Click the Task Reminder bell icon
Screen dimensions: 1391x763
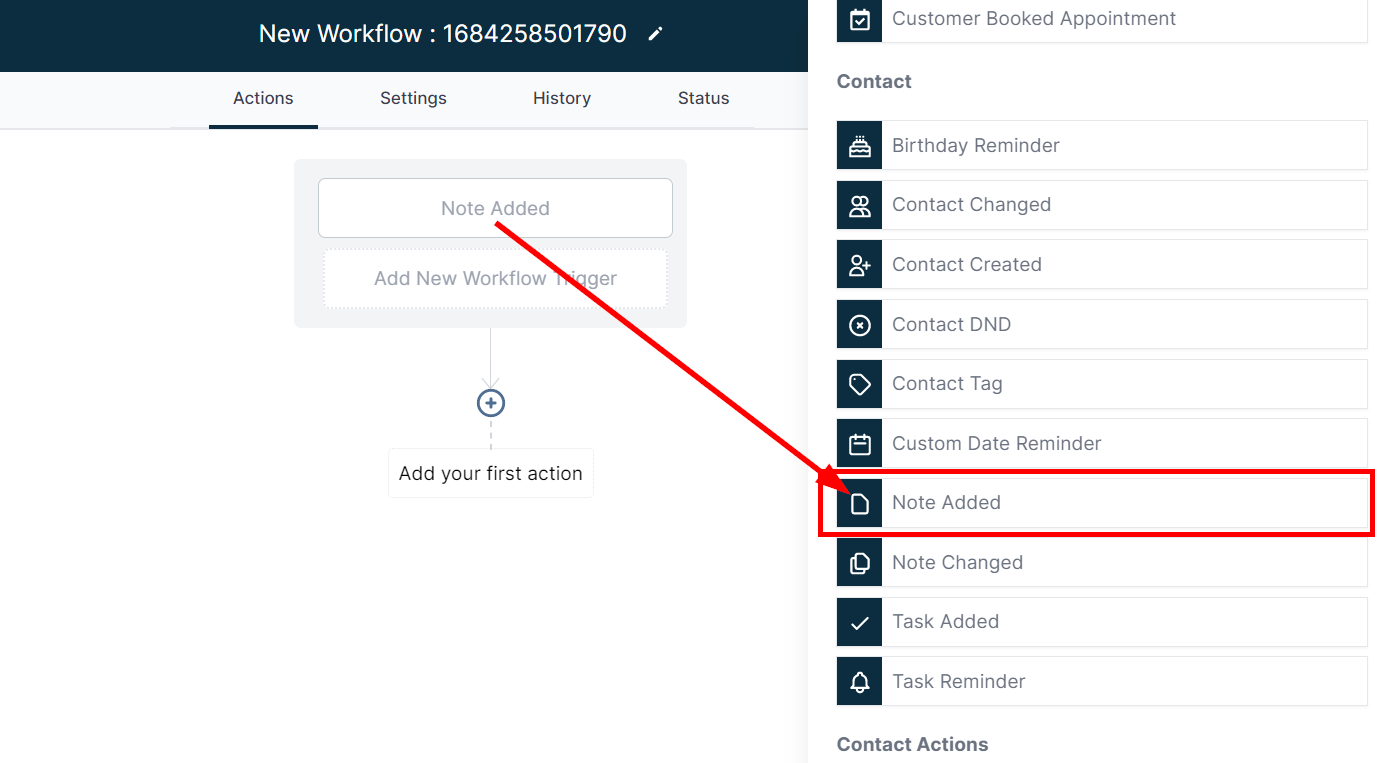(x=859, y=682)
